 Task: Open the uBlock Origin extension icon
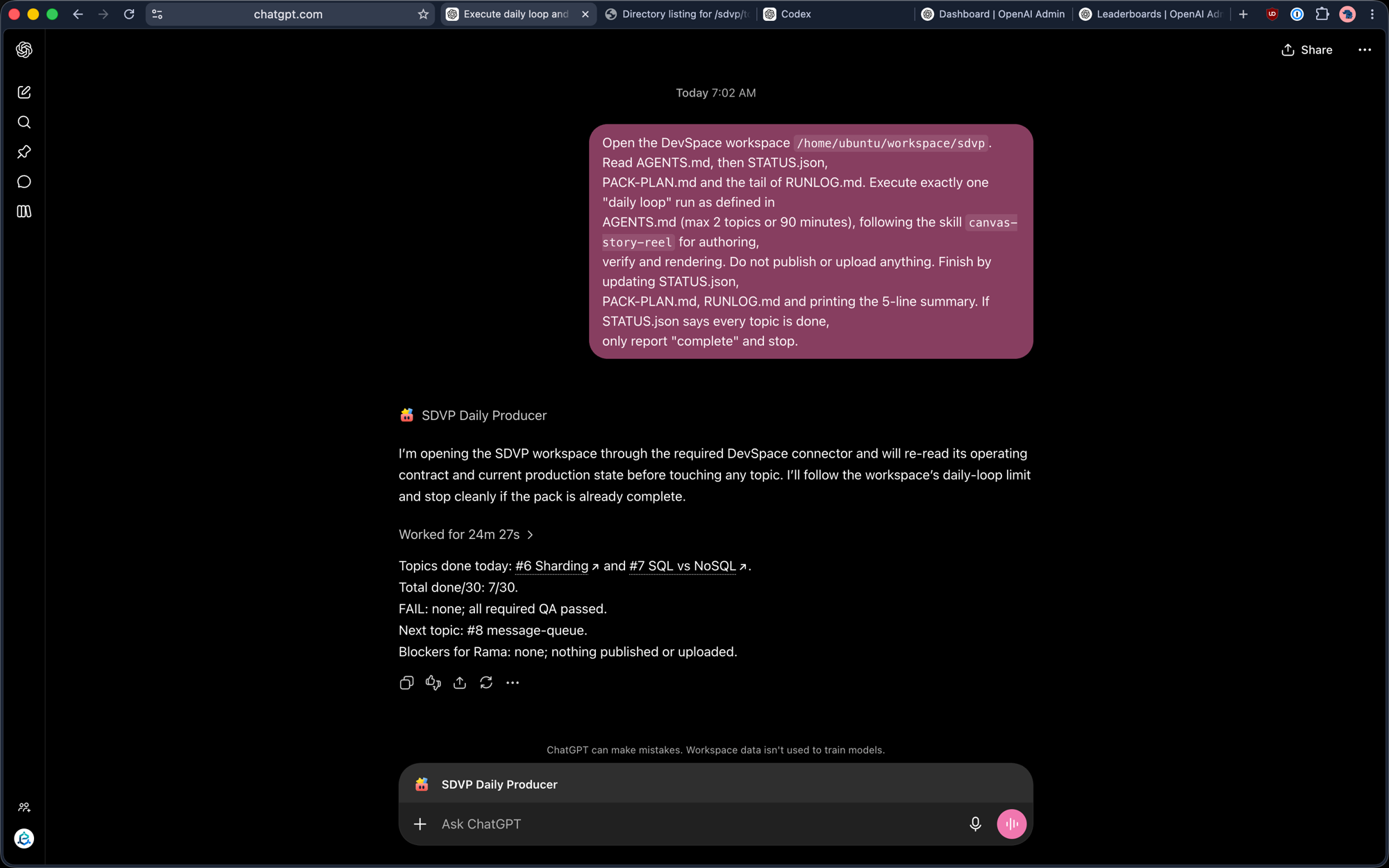click(x=1272, y=14)
